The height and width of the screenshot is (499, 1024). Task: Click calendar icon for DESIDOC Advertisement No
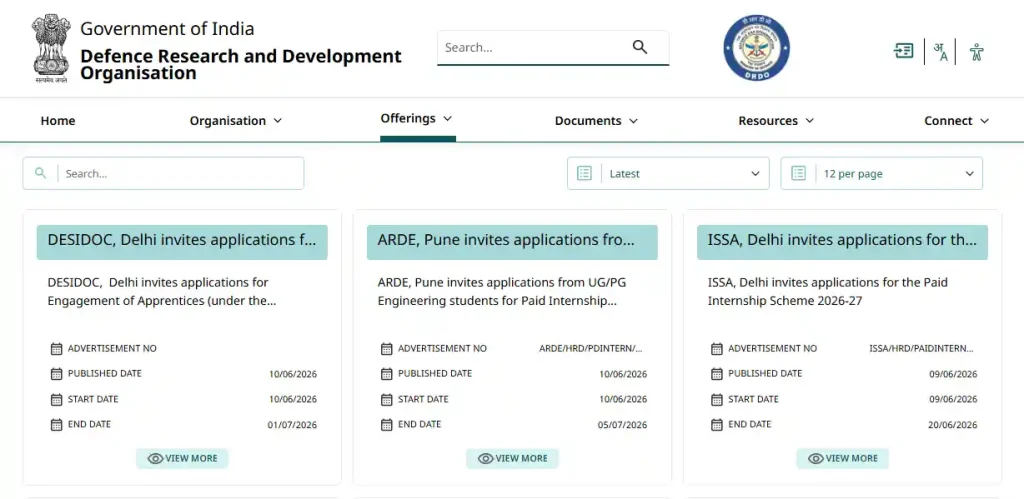pyautogui.click(x=56, y=349)
